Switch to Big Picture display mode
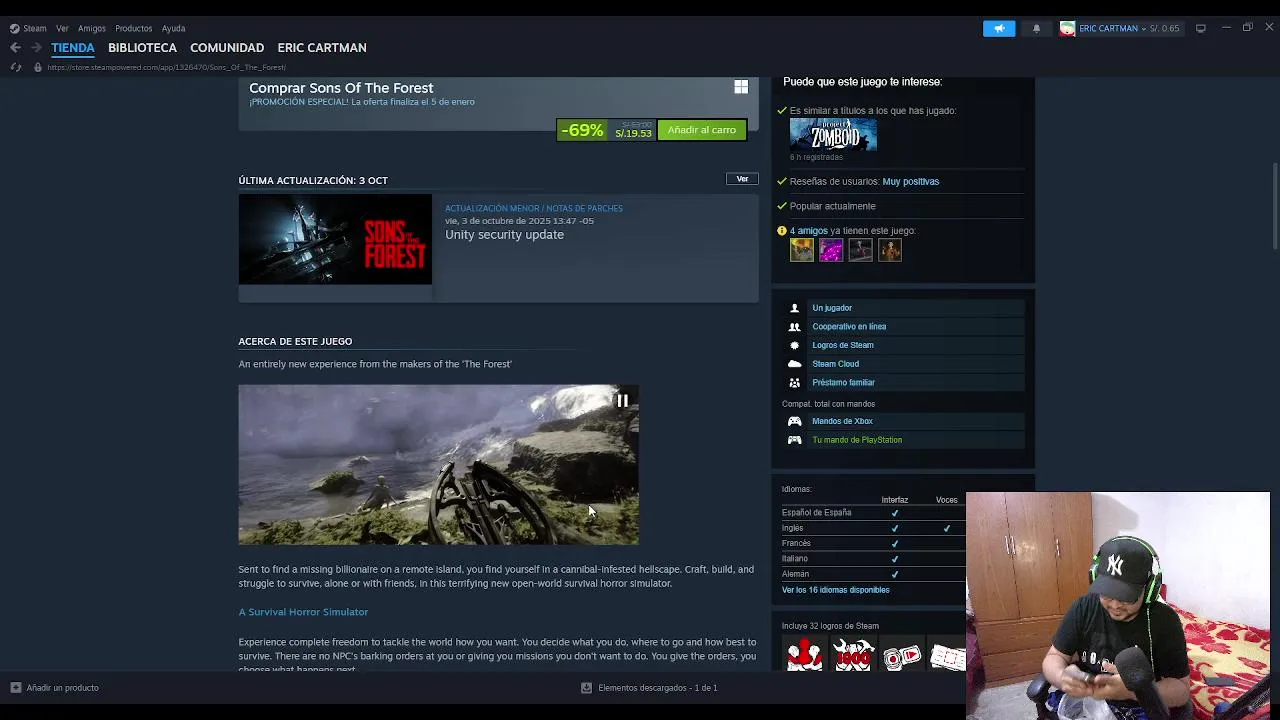 [x=1201, y=28]
